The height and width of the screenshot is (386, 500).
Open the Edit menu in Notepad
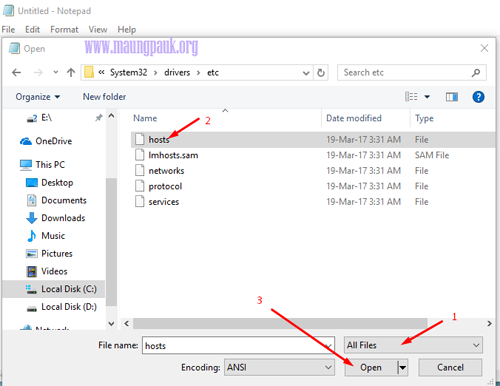pyautogui.click(x=32, y=30)
